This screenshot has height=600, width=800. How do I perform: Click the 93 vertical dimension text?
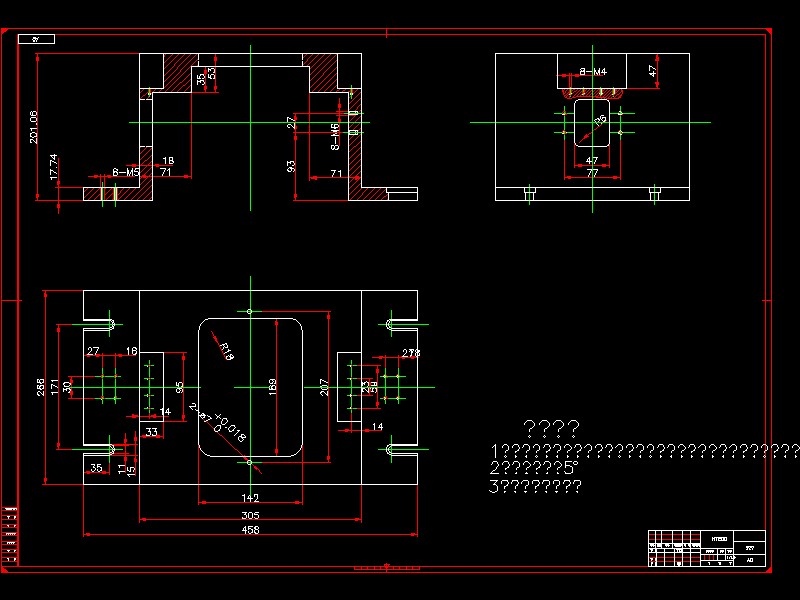click(x=291, y=166)
